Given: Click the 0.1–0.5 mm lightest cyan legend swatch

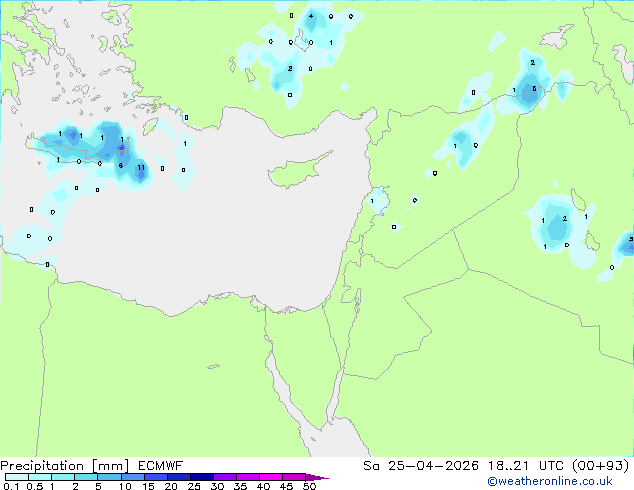Looking at the screenshot, I should click(17, 477).
